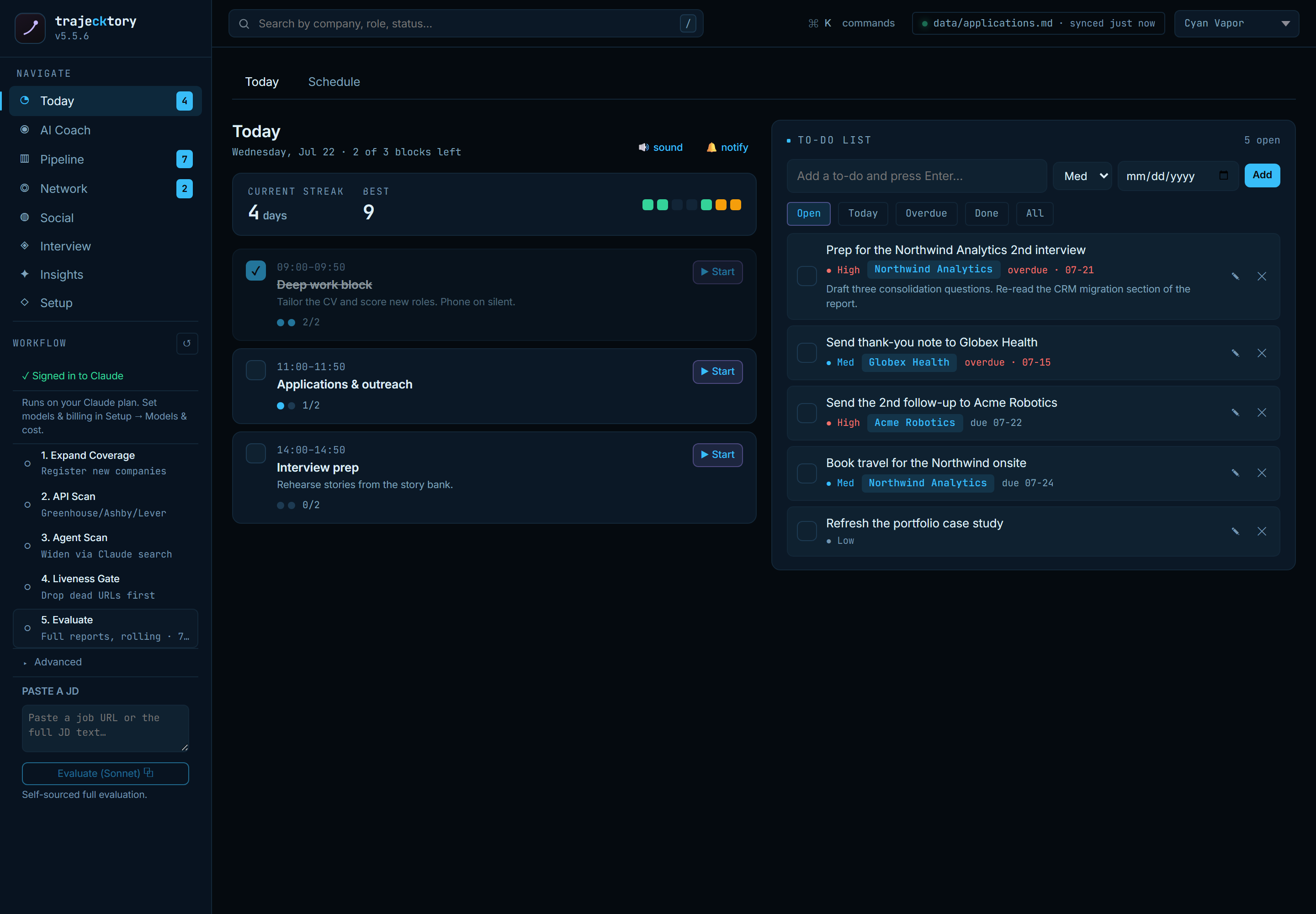Click the workflow refresh icon
This screenshot has width=1316, height=914.
(187, 344)
